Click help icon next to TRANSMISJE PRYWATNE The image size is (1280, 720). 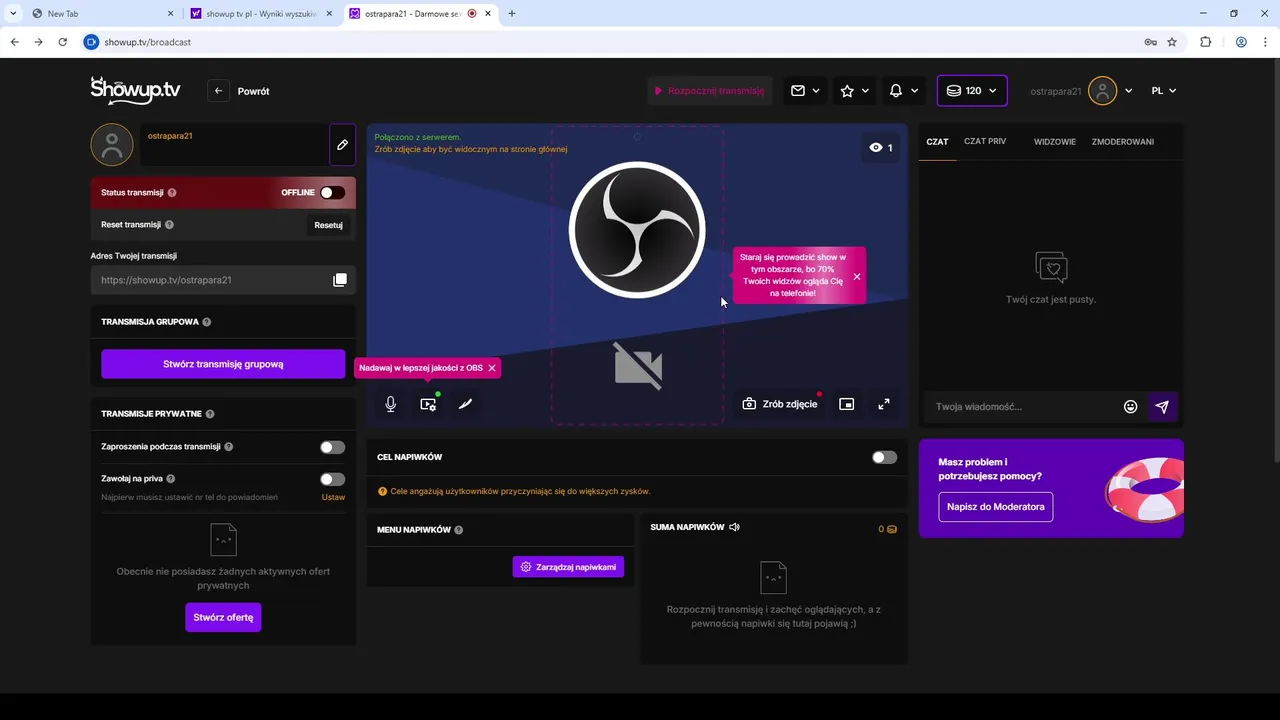tap(209, 414)
